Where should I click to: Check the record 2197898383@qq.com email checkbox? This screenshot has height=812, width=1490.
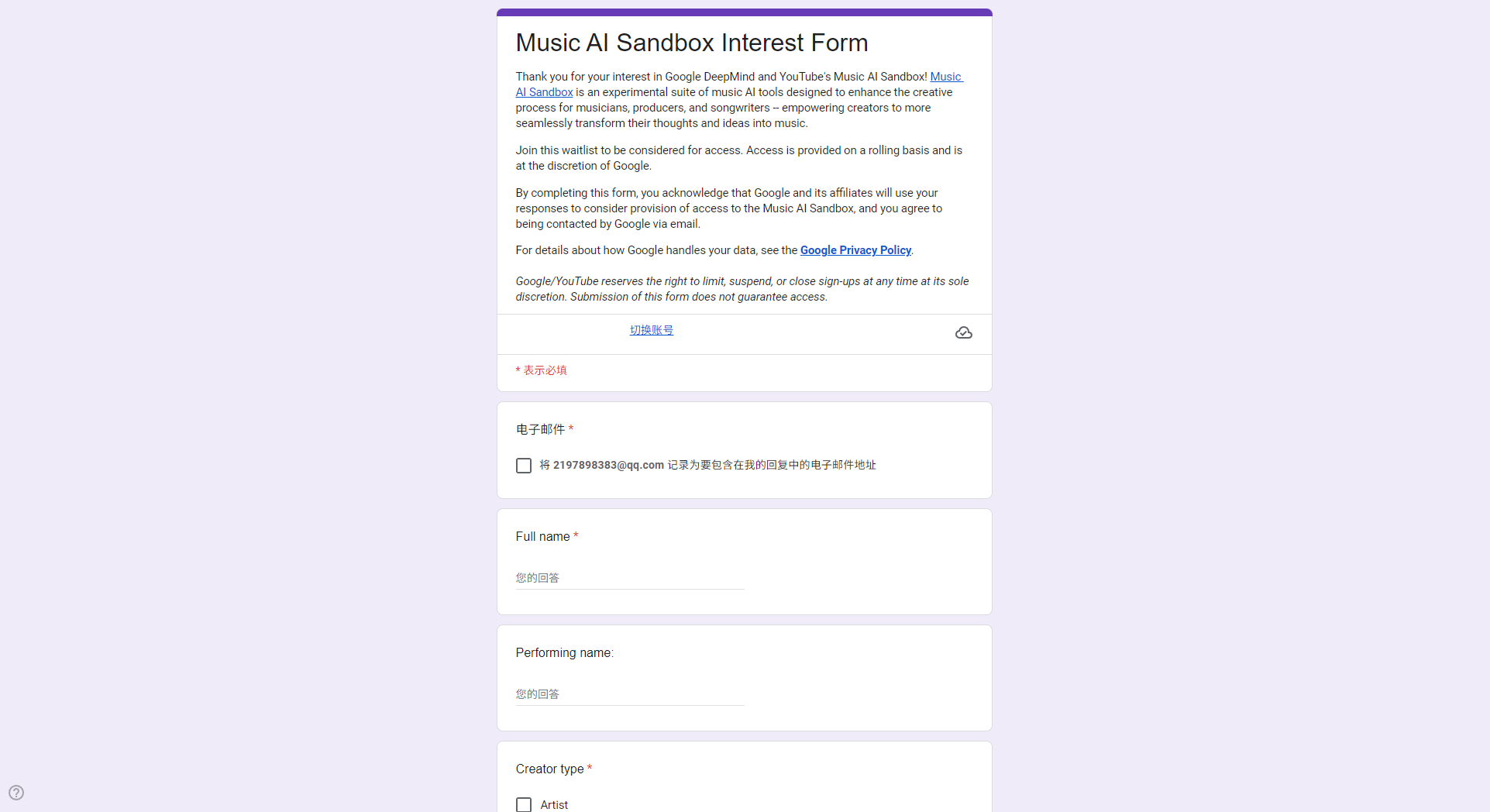[524, 466]
